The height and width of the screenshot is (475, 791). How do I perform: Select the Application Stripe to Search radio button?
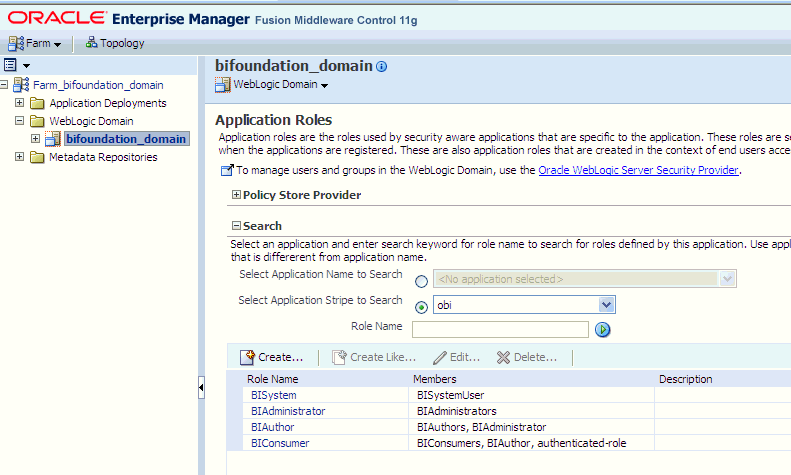click(x=421, y=307)
